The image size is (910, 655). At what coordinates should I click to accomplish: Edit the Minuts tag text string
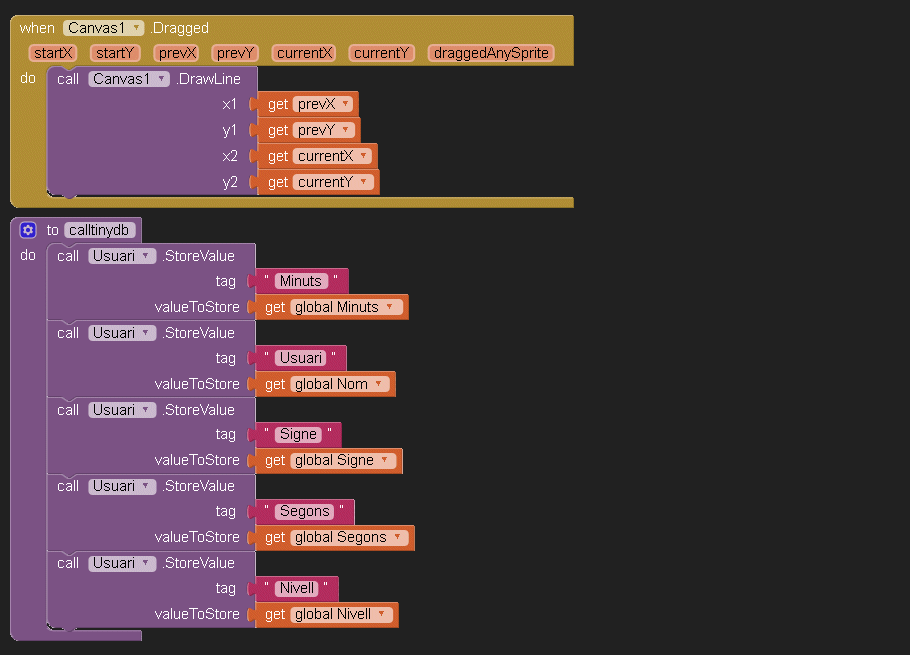300,281
